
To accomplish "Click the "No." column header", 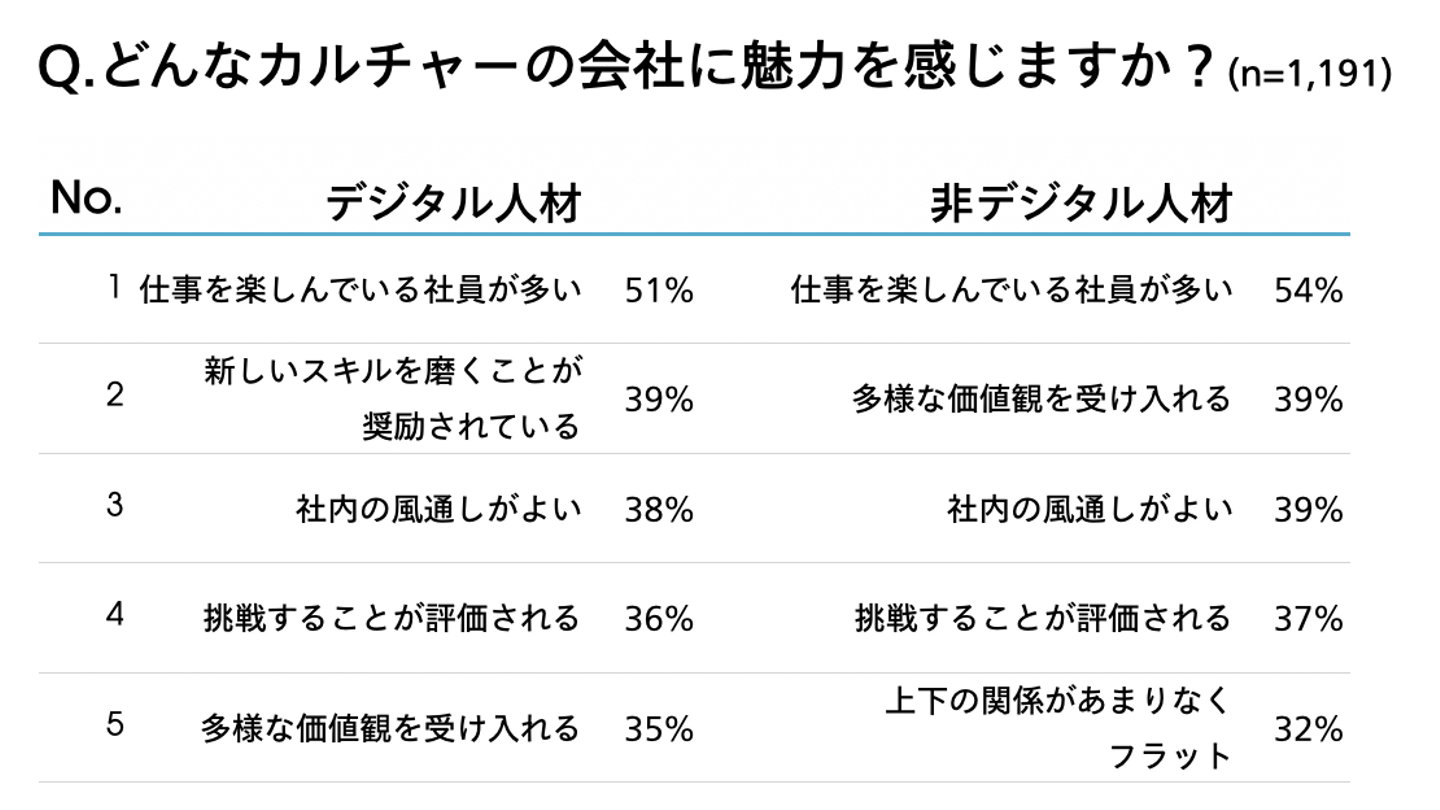I will point(86,198).
